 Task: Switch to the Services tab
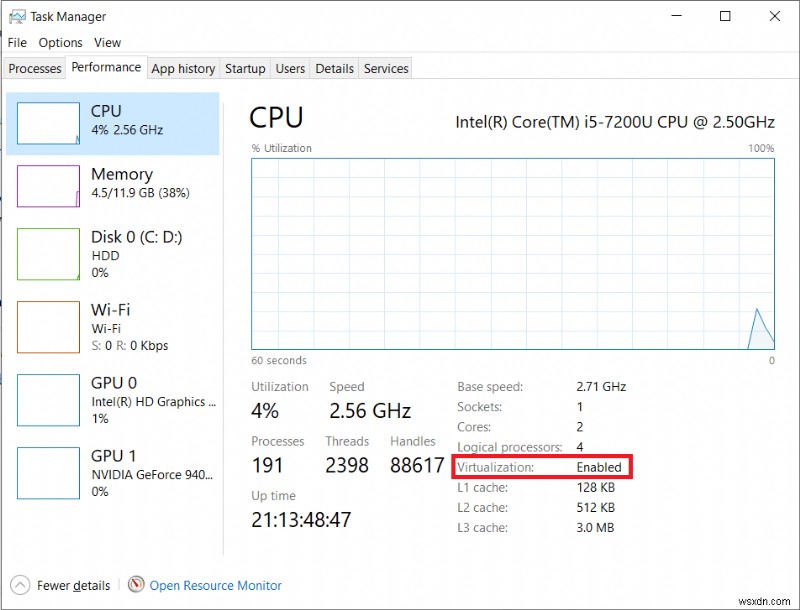(x=385, y=68)
